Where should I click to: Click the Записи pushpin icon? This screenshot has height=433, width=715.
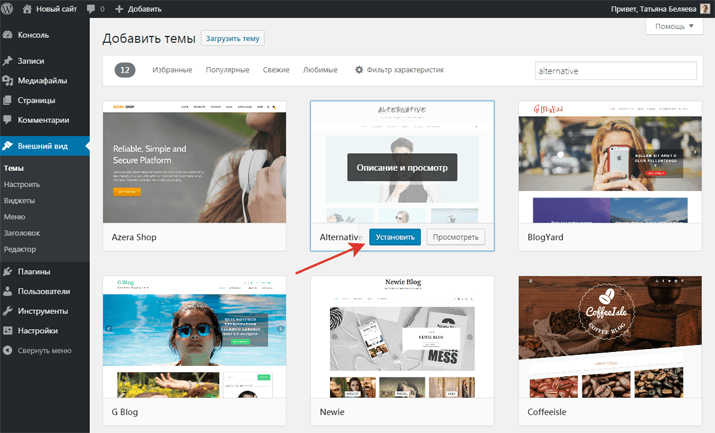click(7, 61)
